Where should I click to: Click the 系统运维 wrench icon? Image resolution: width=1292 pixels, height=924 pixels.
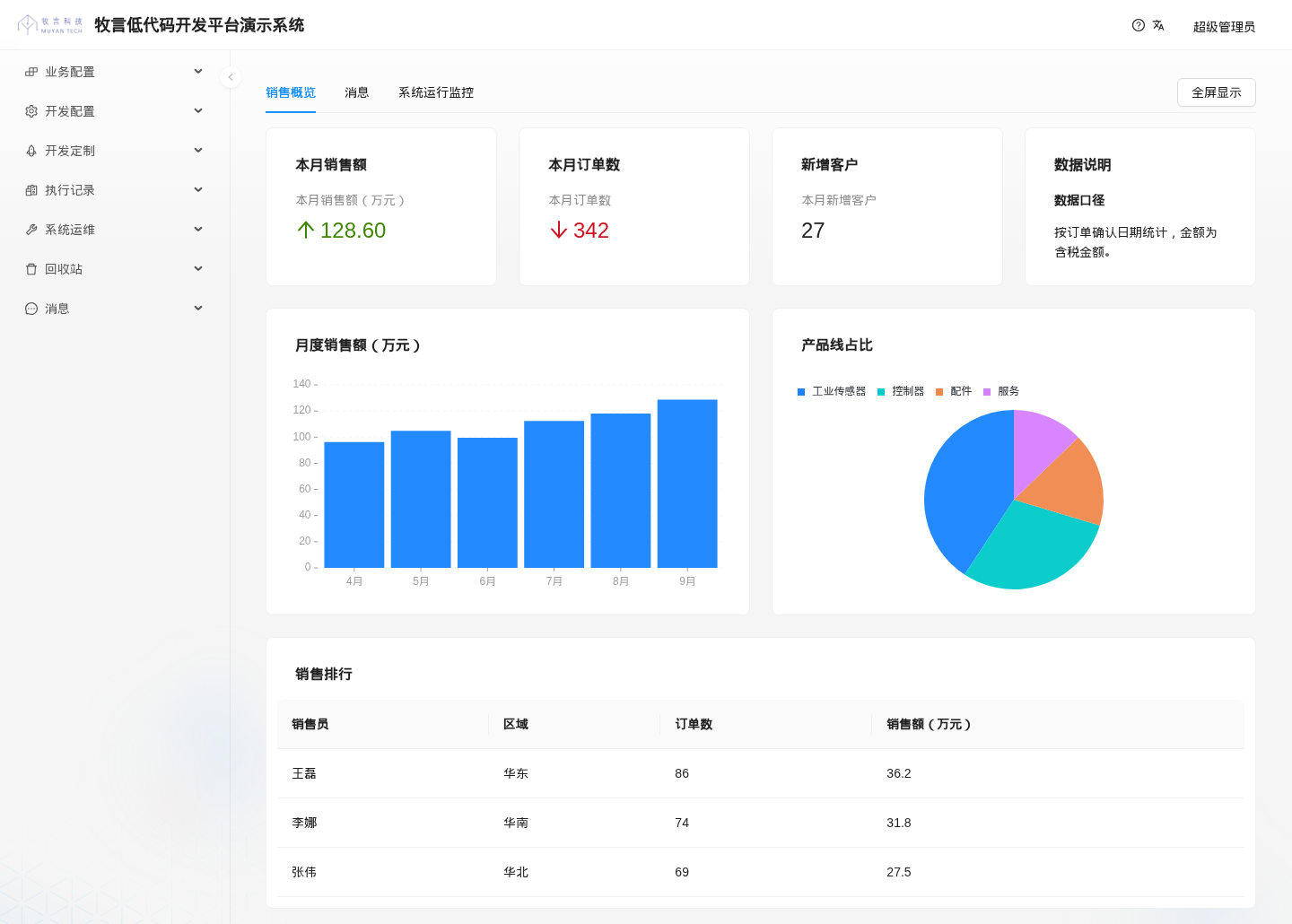pos(31,230)
